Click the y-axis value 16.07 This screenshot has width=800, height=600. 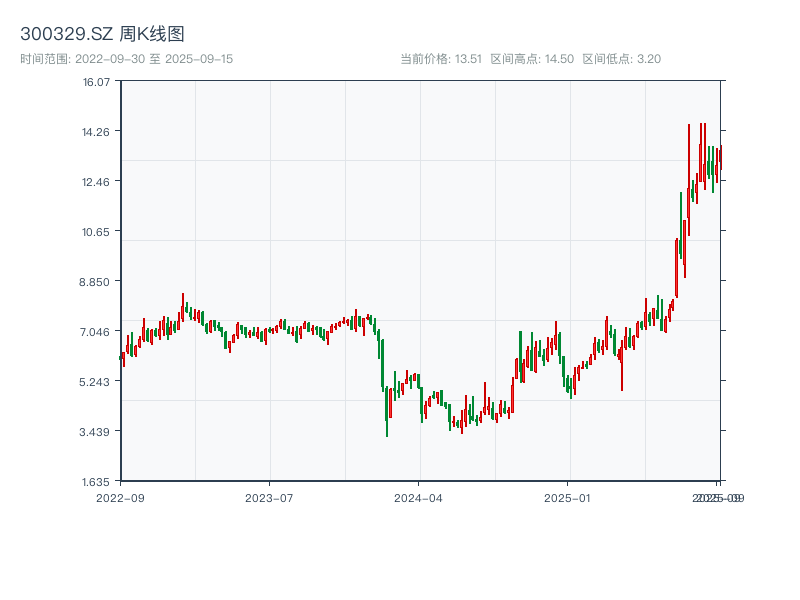click(x=96, y=82)
